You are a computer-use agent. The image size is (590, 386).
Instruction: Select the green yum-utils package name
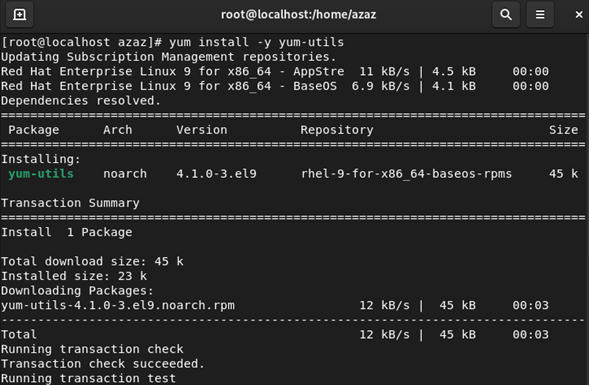[x=41, y=174]
